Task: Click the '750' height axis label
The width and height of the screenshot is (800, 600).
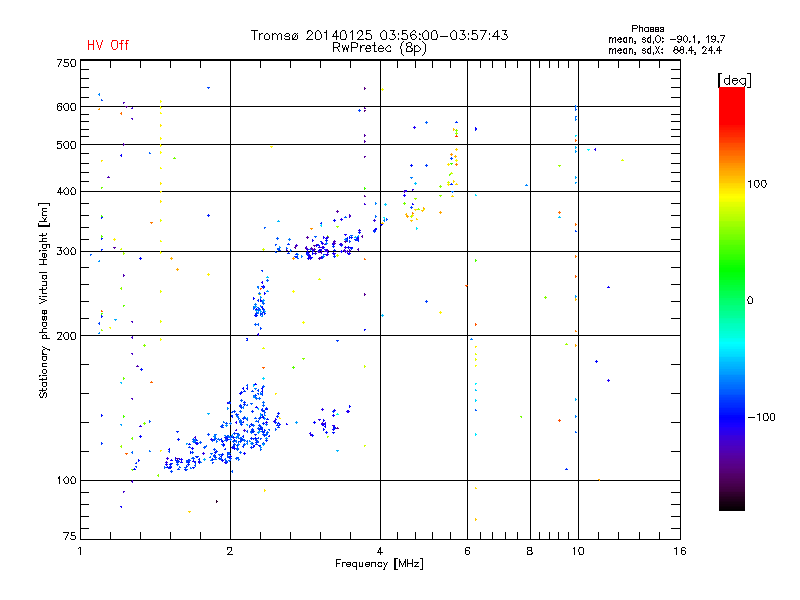Action: pos(66,63)
